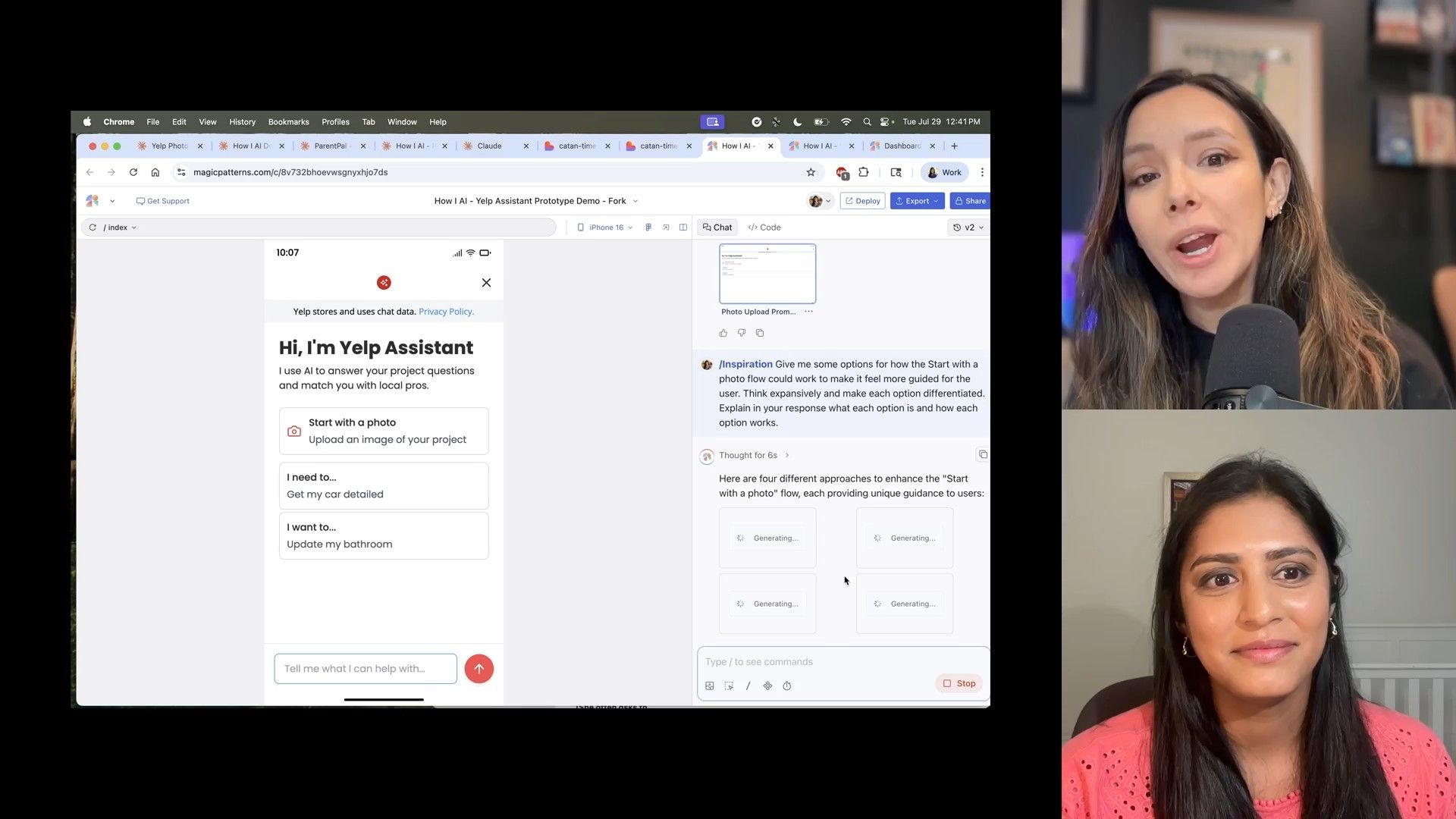The width and height of the screenshot is (1456, 819).
Task: Go to Chrome home page icon
Action: coord(155,172)
